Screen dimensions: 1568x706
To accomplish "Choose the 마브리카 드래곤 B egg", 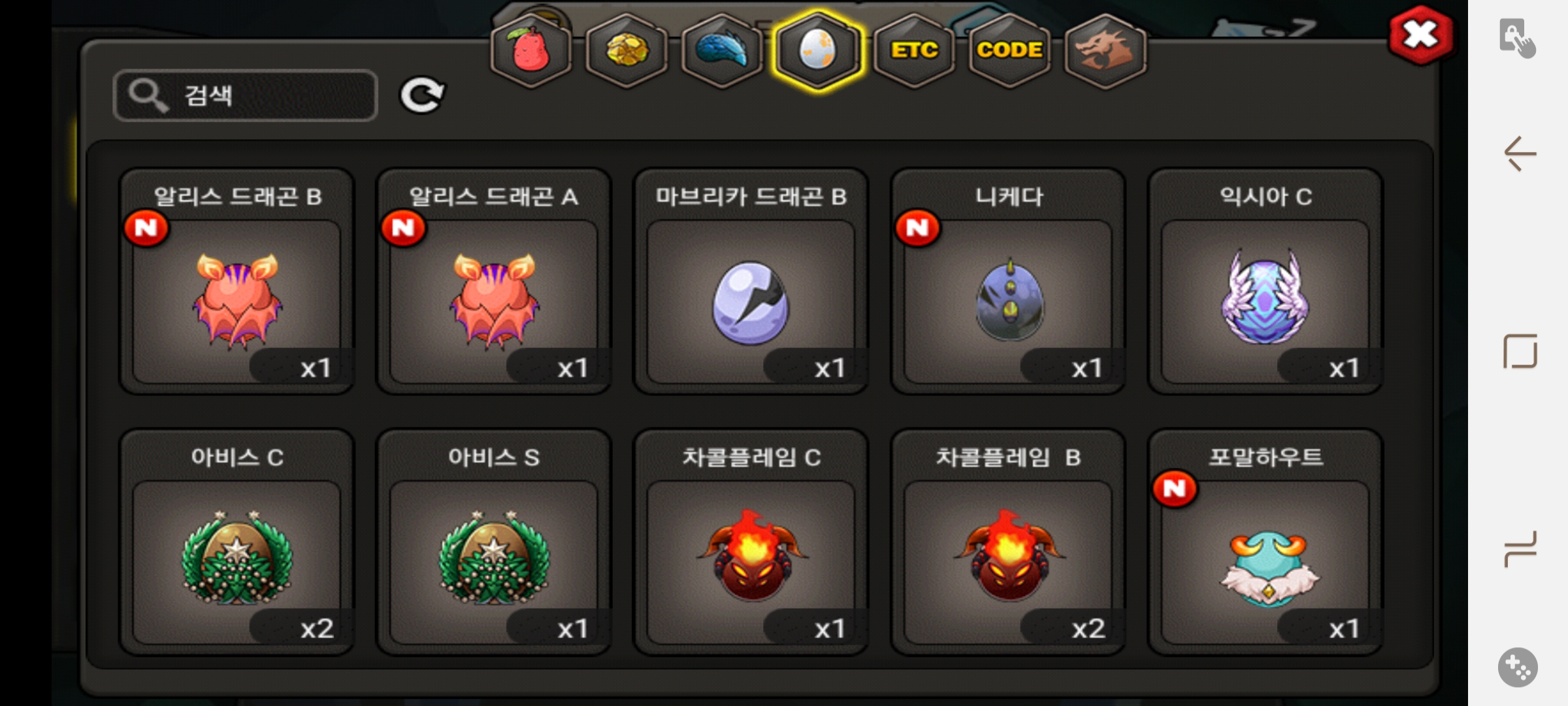I will pos(751,281).
